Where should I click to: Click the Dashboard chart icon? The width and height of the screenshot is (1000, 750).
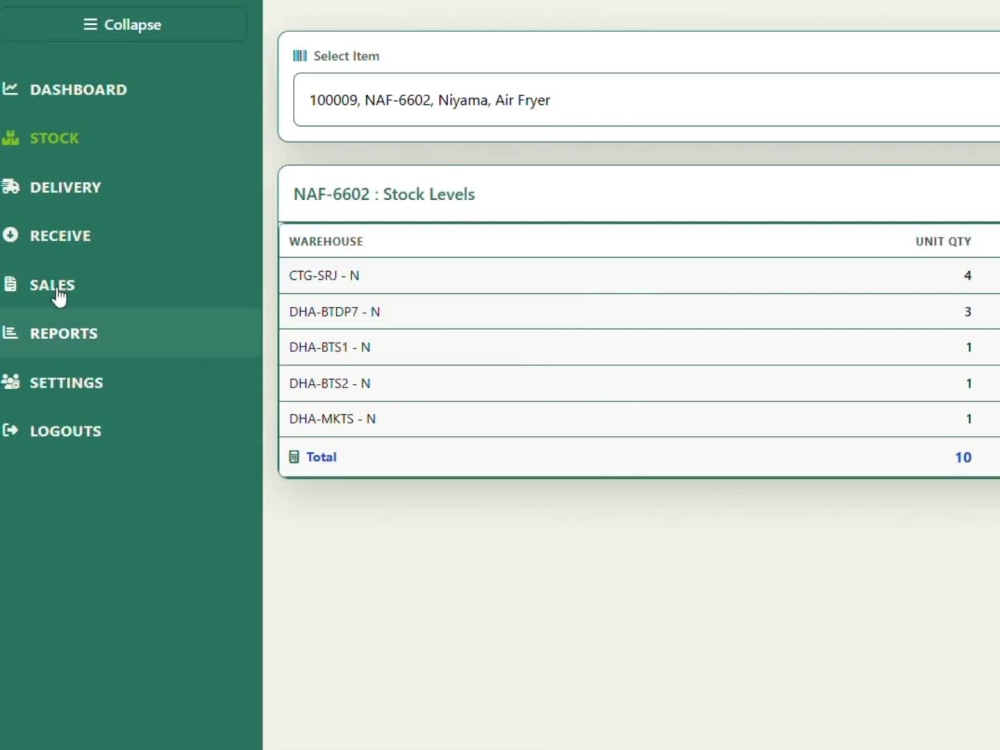(10, 89)
